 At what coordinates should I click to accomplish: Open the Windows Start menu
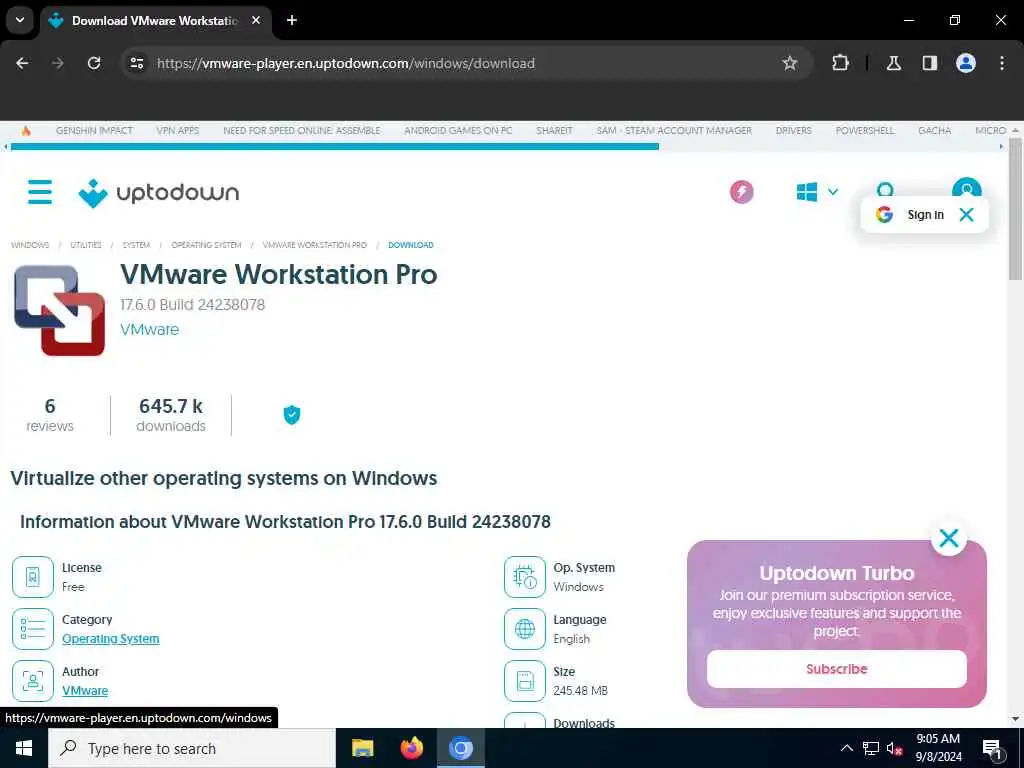click(24, 748)
